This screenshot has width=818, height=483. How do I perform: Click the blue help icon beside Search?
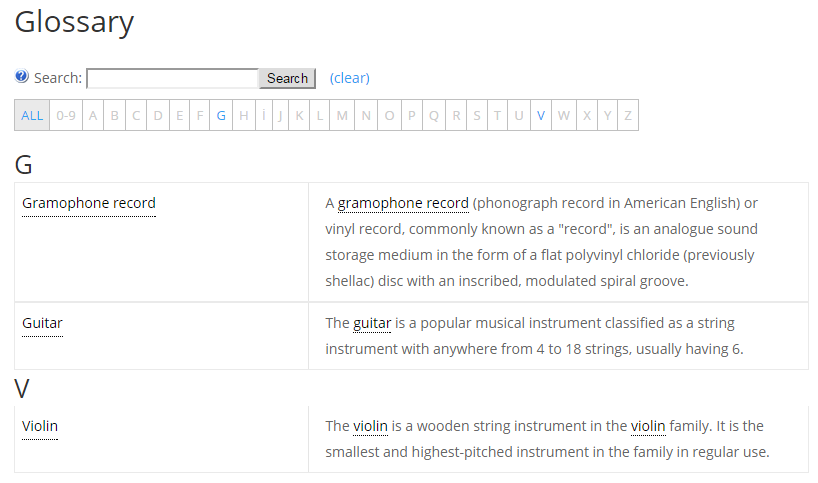[x=21, y=77]
